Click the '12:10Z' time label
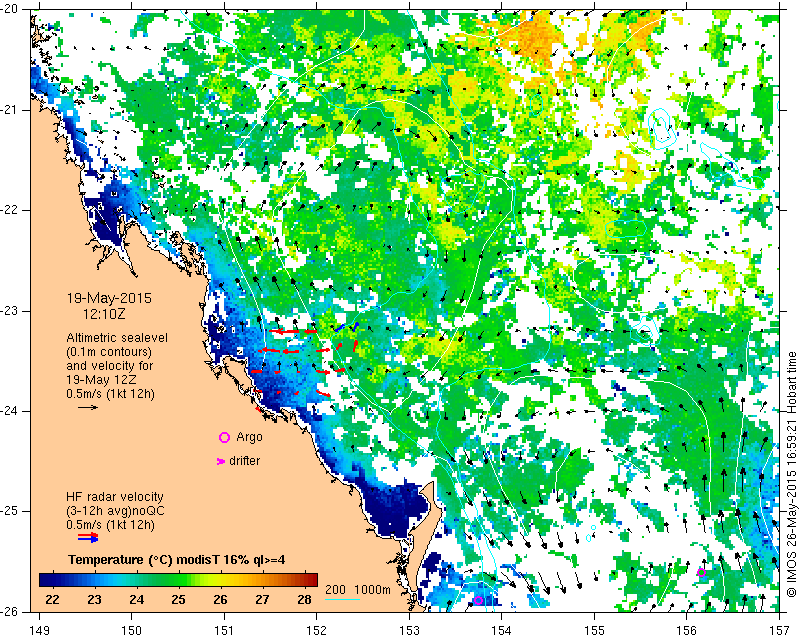 point(104,314)
